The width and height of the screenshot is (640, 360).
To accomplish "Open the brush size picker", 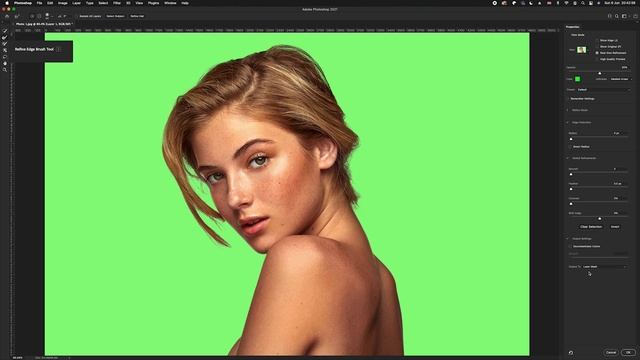I will pos(48,16).
